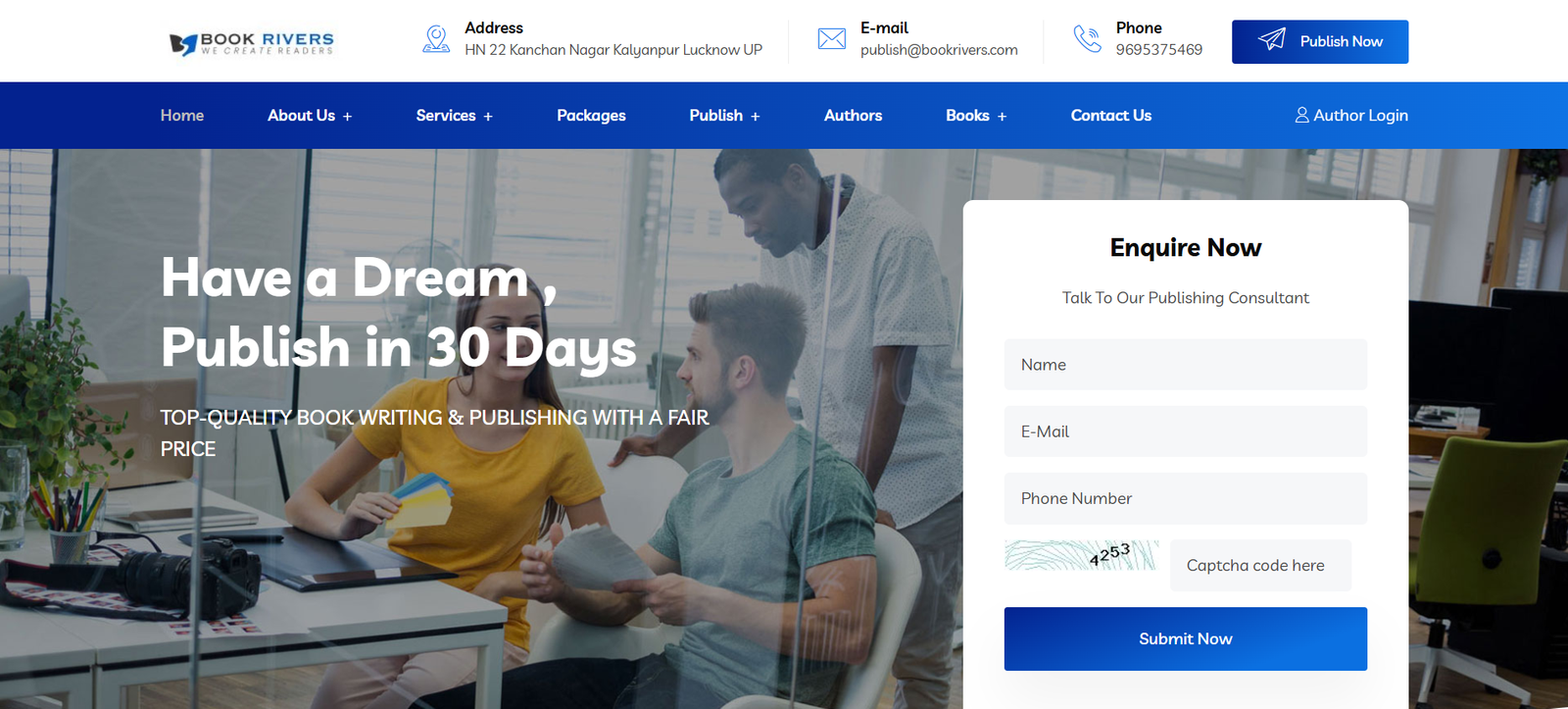Focus the Name input field
Screen dimensions: 1568x709
[x=1185, y=365]
